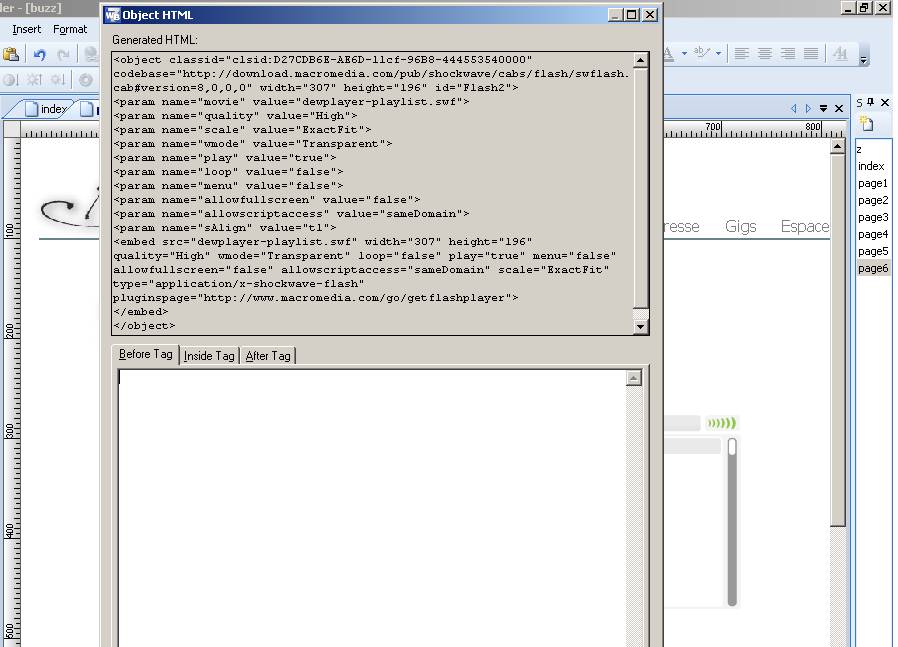Click scroll up arrow in Before Tag area

point(633,378)
